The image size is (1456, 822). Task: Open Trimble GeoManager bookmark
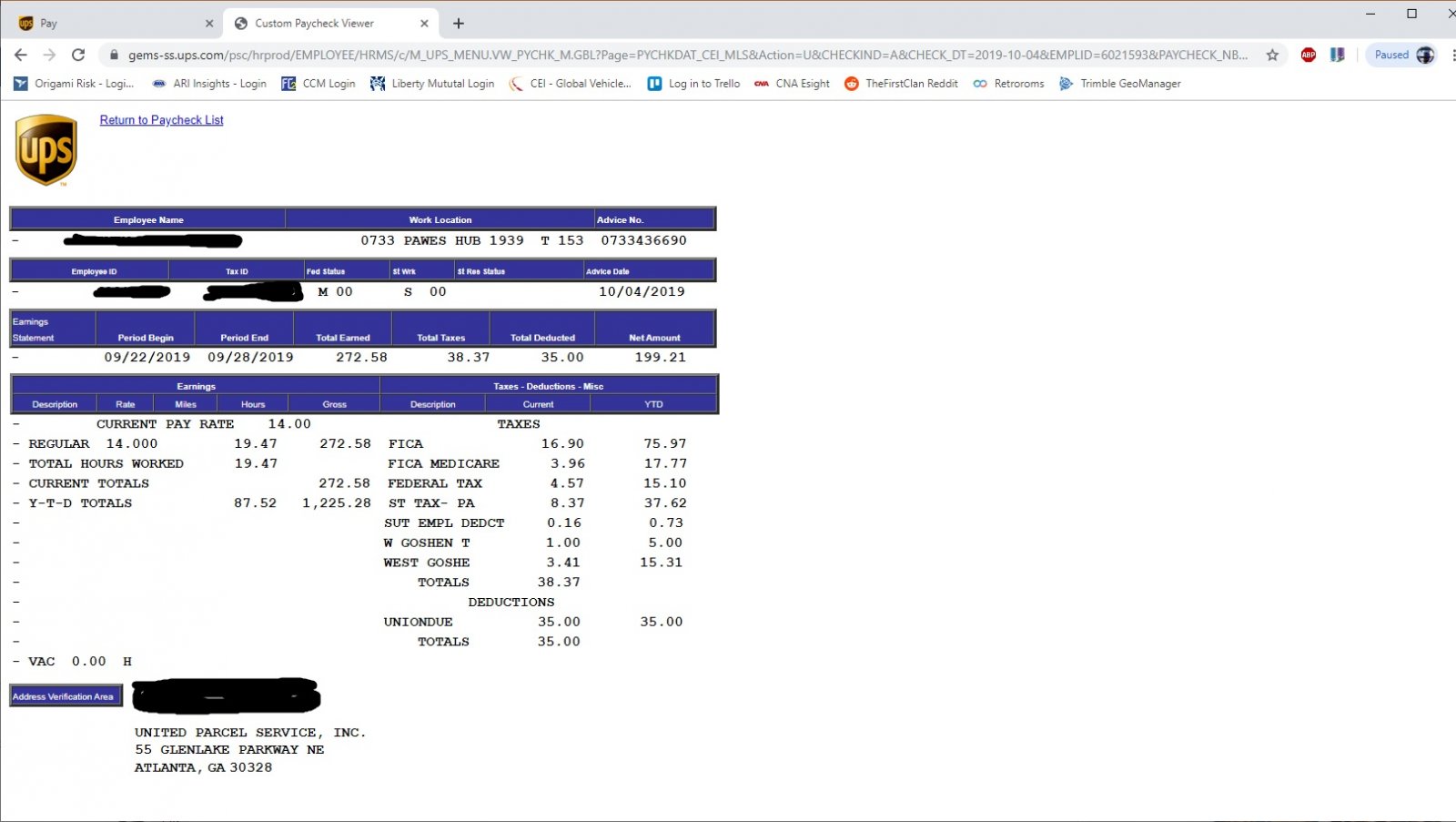pos(1119,84)
